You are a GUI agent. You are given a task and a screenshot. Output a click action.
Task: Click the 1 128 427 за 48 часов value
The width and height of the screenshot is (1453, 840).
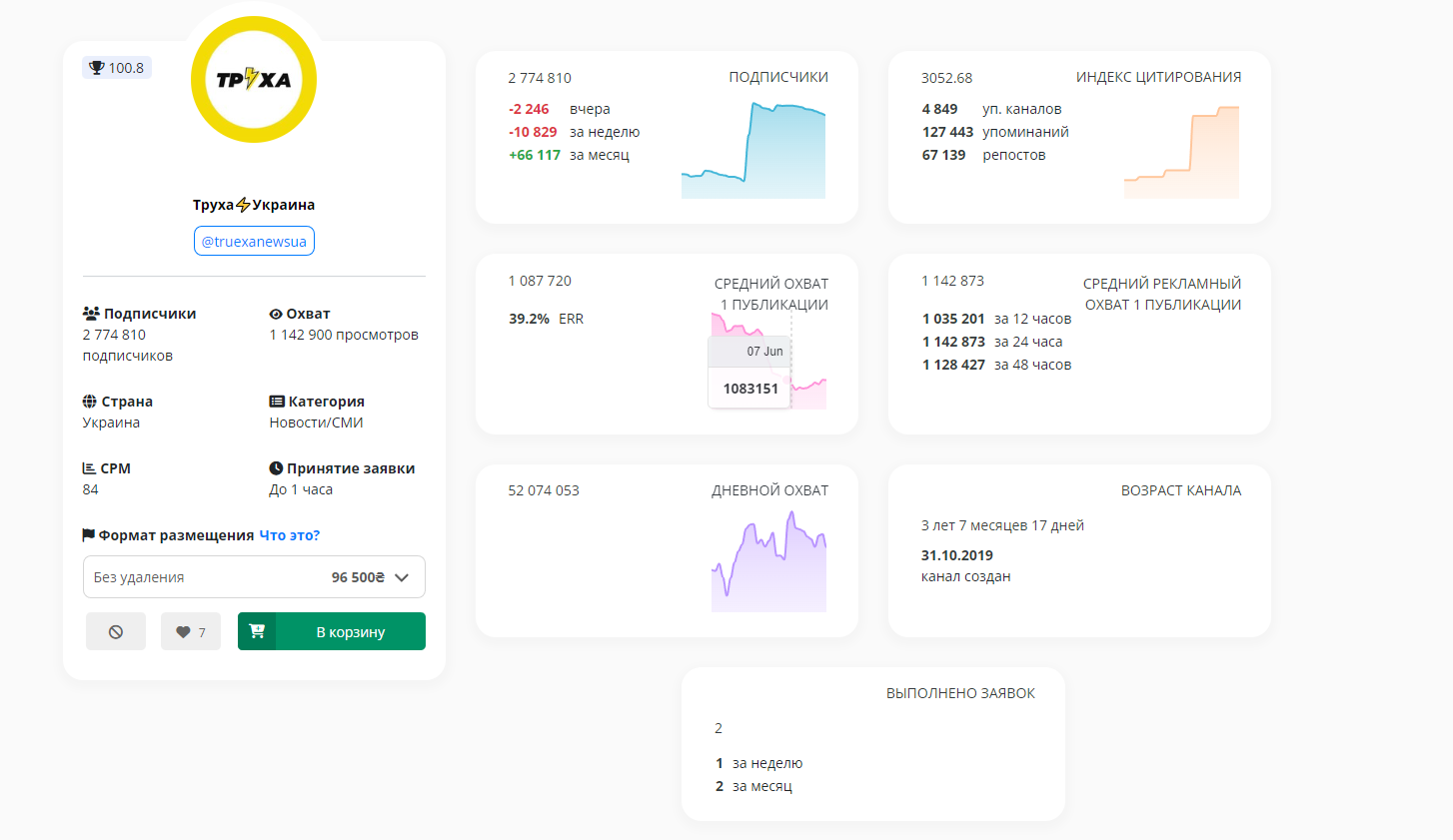tap(953, 365)
